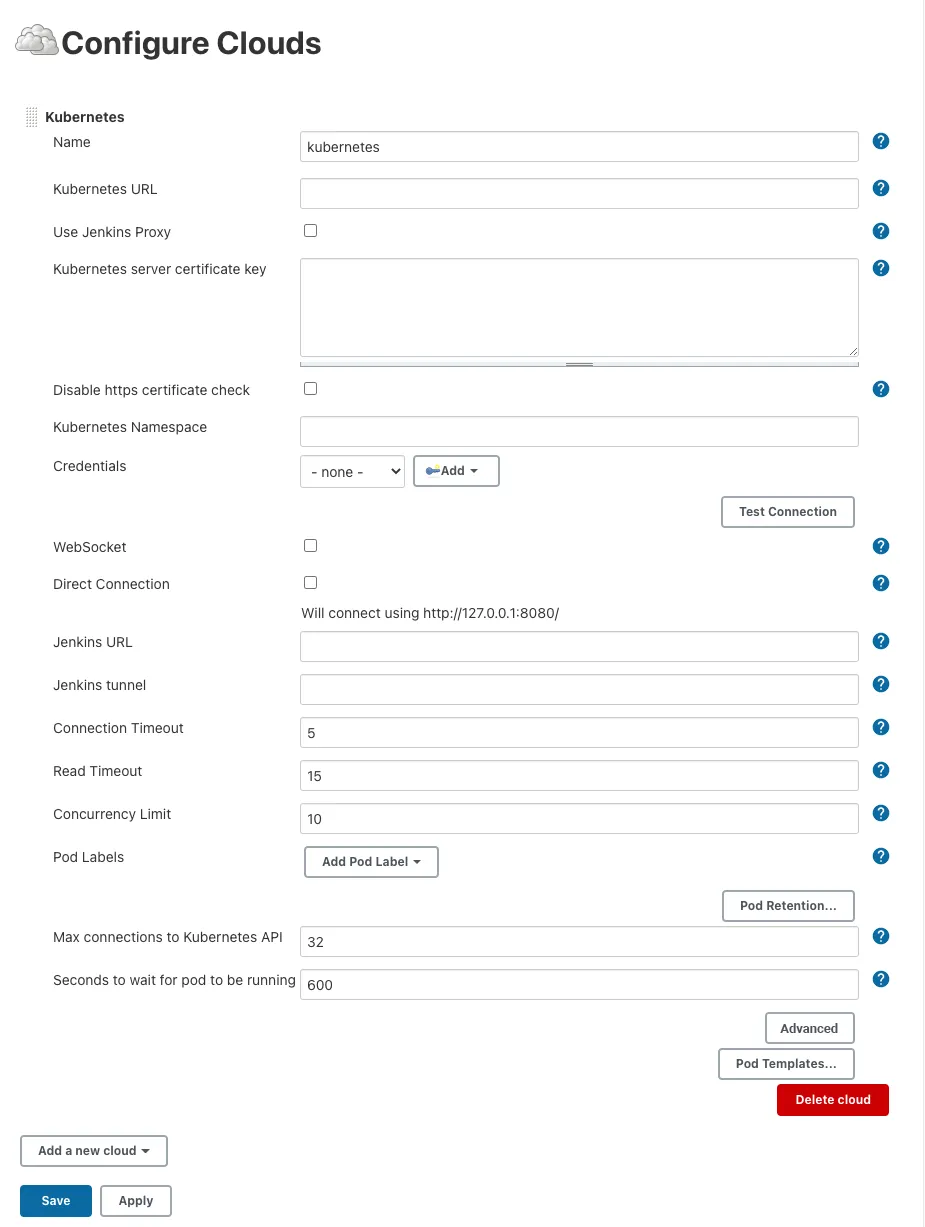Open the Add a new cloud menu
Viewport: 925px width, 1227px height.
(94, 1151)
